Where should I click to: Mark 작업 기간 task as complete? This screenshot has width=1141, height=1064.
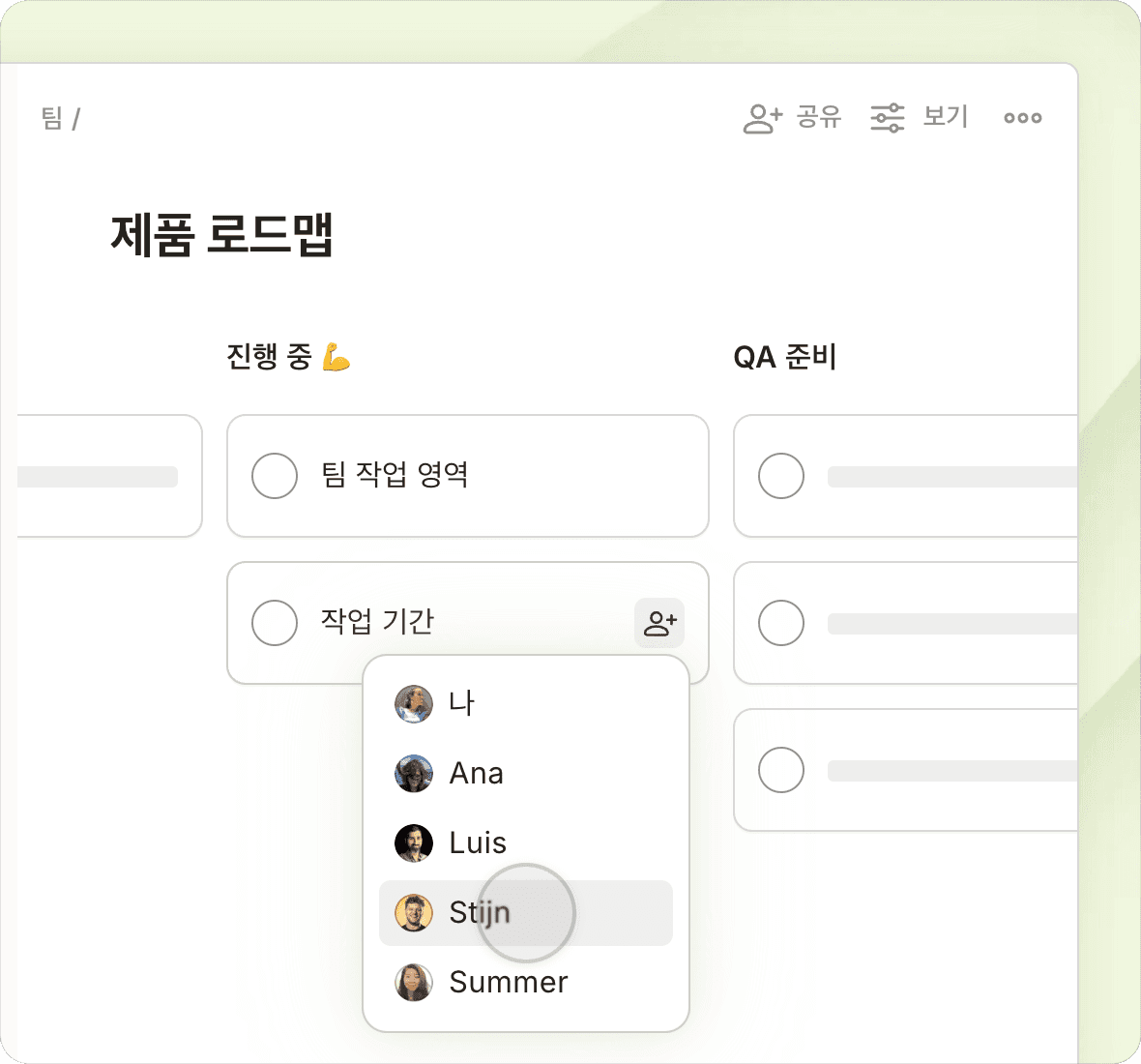[x=275, y=623]
